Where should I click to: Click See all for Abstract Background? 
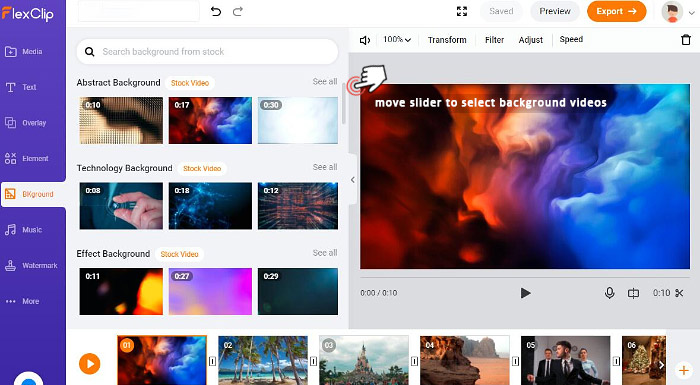(x=325, y=82)
